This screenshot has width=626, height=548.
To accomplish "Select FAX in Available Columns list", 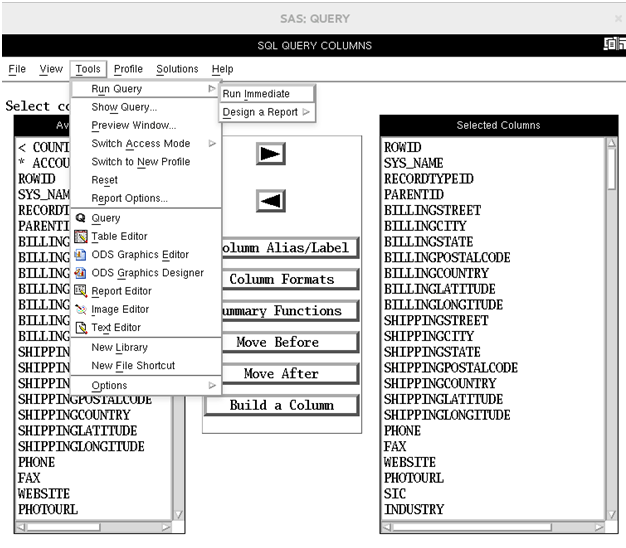I will point(29,478).
